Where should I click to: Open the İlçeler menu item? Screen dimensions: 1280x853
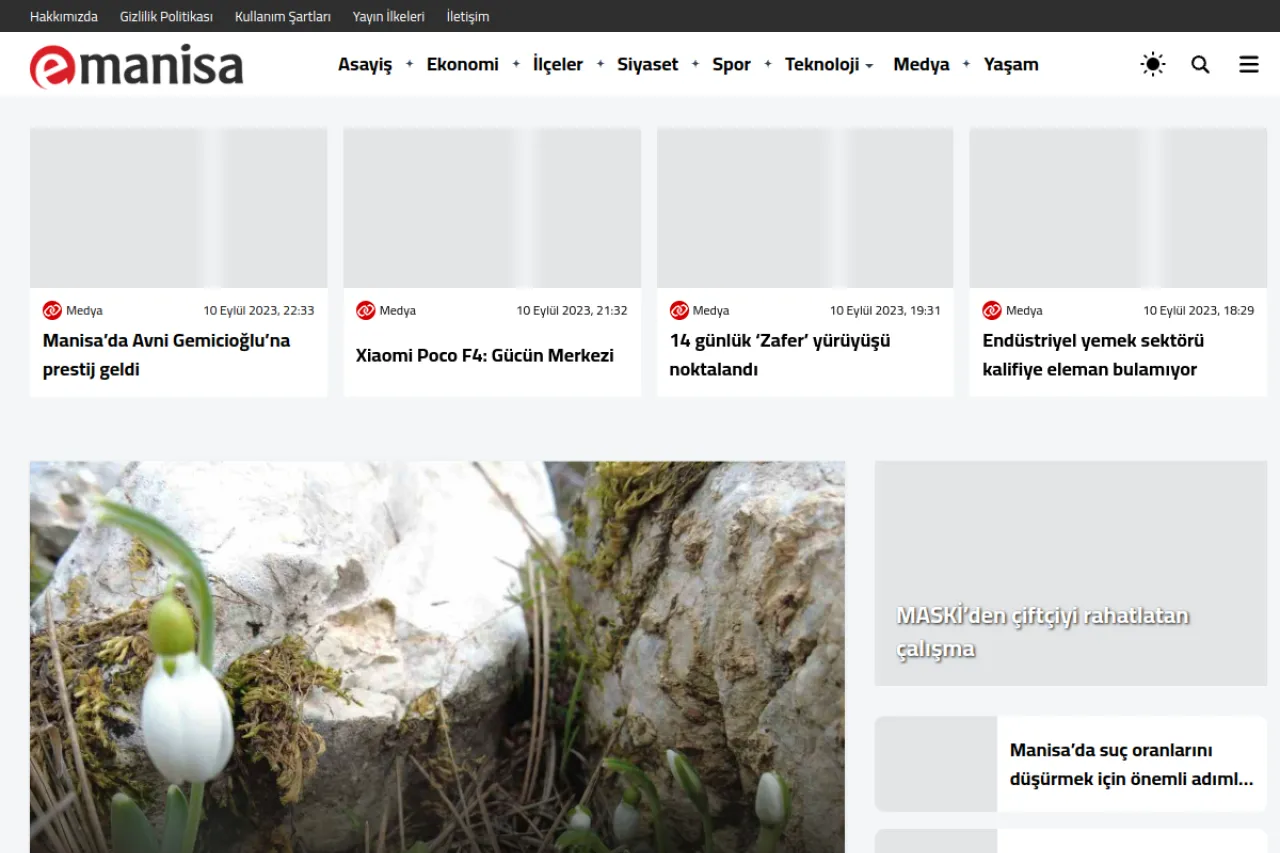click(558, 64)
